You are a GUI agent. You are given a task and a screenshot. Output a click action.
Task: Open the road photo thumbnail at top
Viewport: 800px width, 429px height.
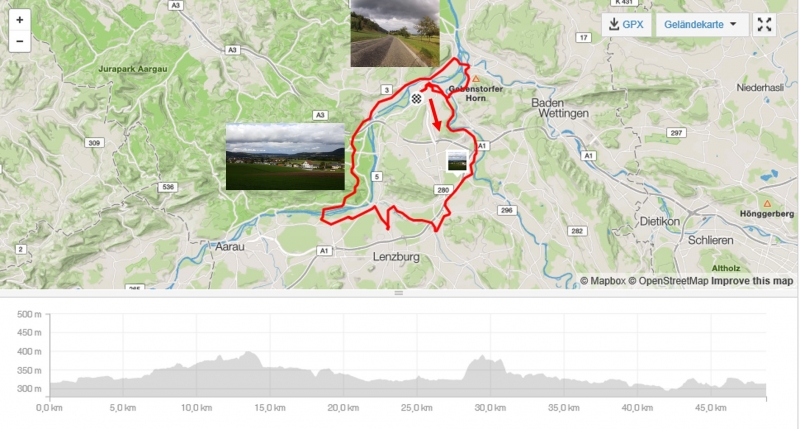pos(395,33)
